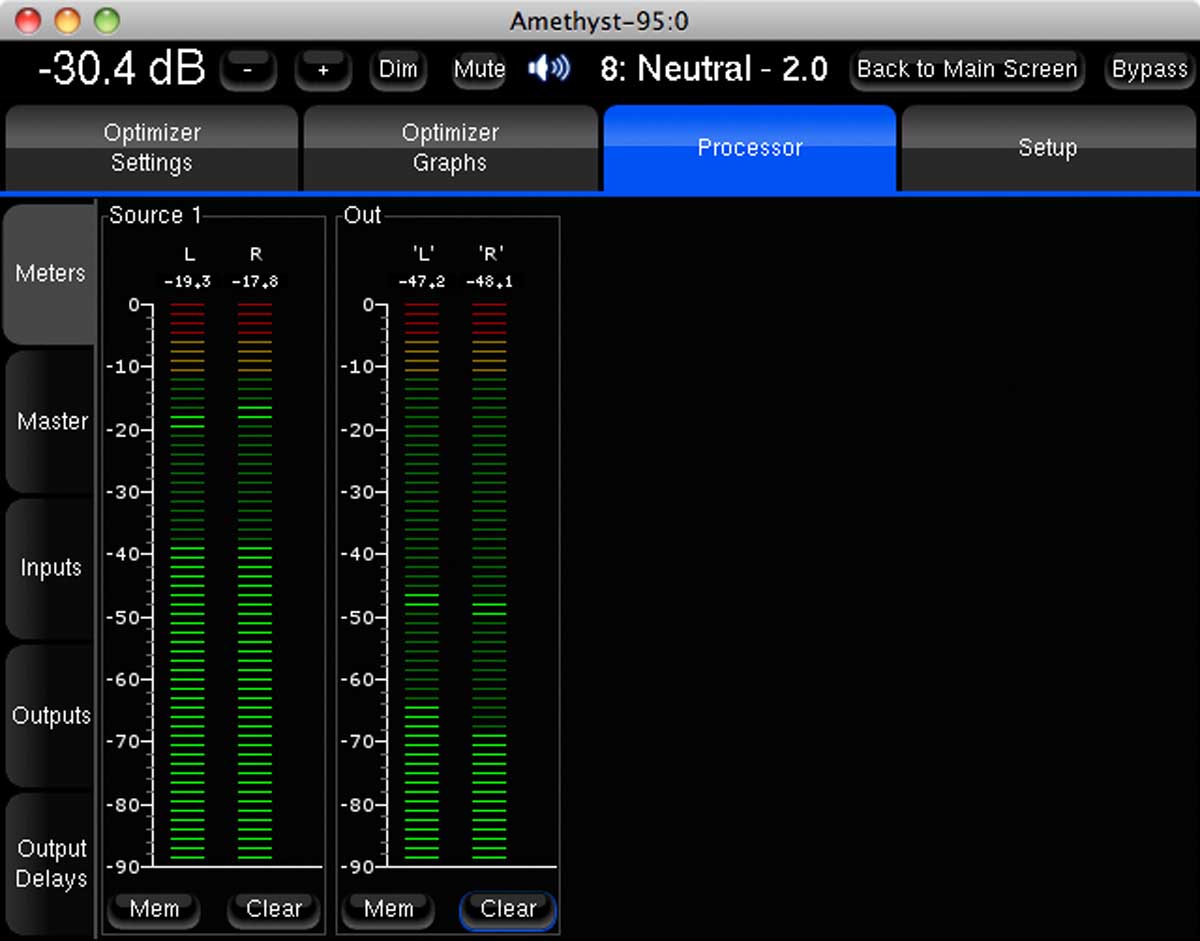Clear the Out meter peaks
The width and height of the screenshot is (1200, 941).
click(x=508, y=909)
